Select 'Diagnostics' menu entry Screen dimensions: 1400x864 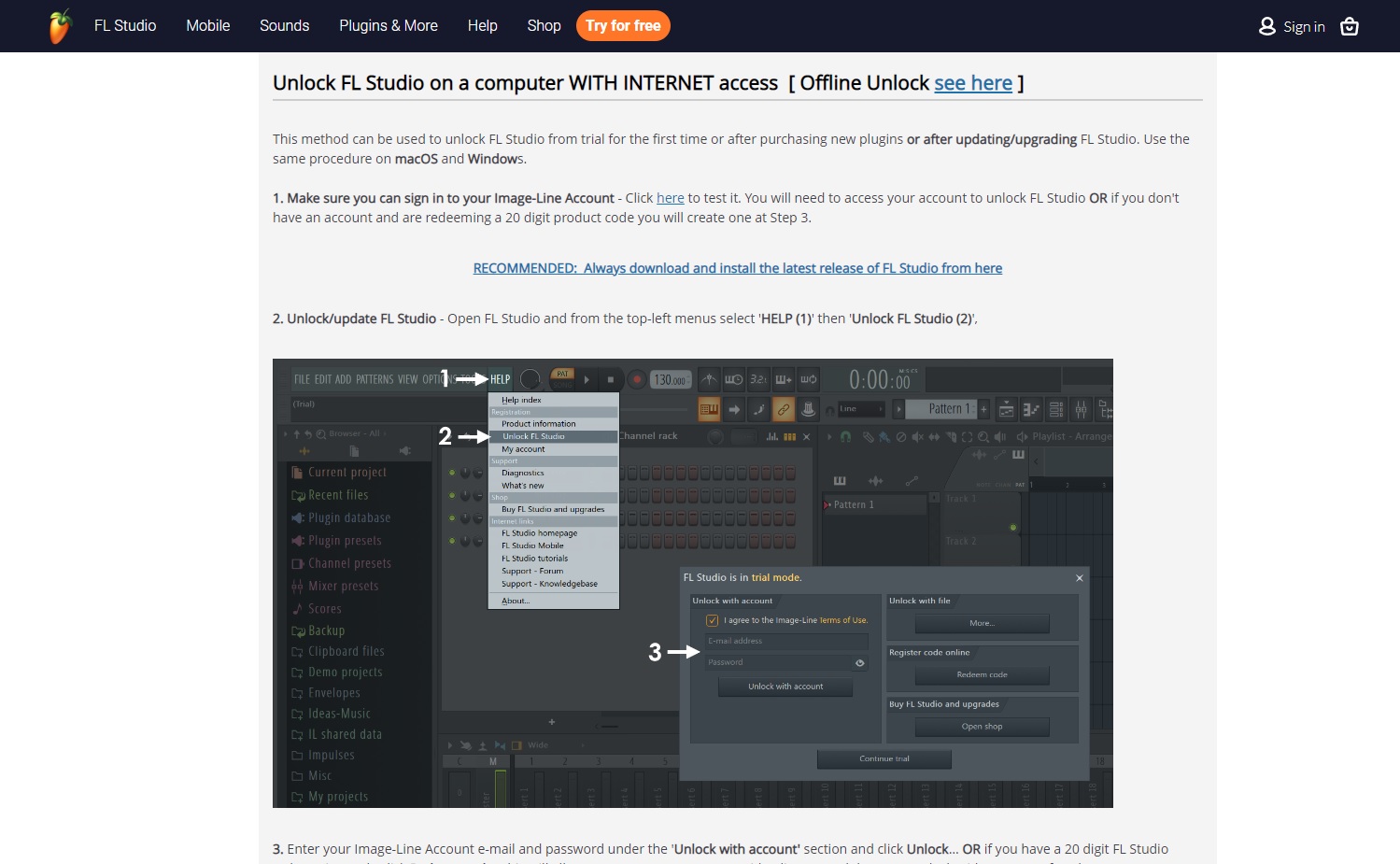click(553, 473)
